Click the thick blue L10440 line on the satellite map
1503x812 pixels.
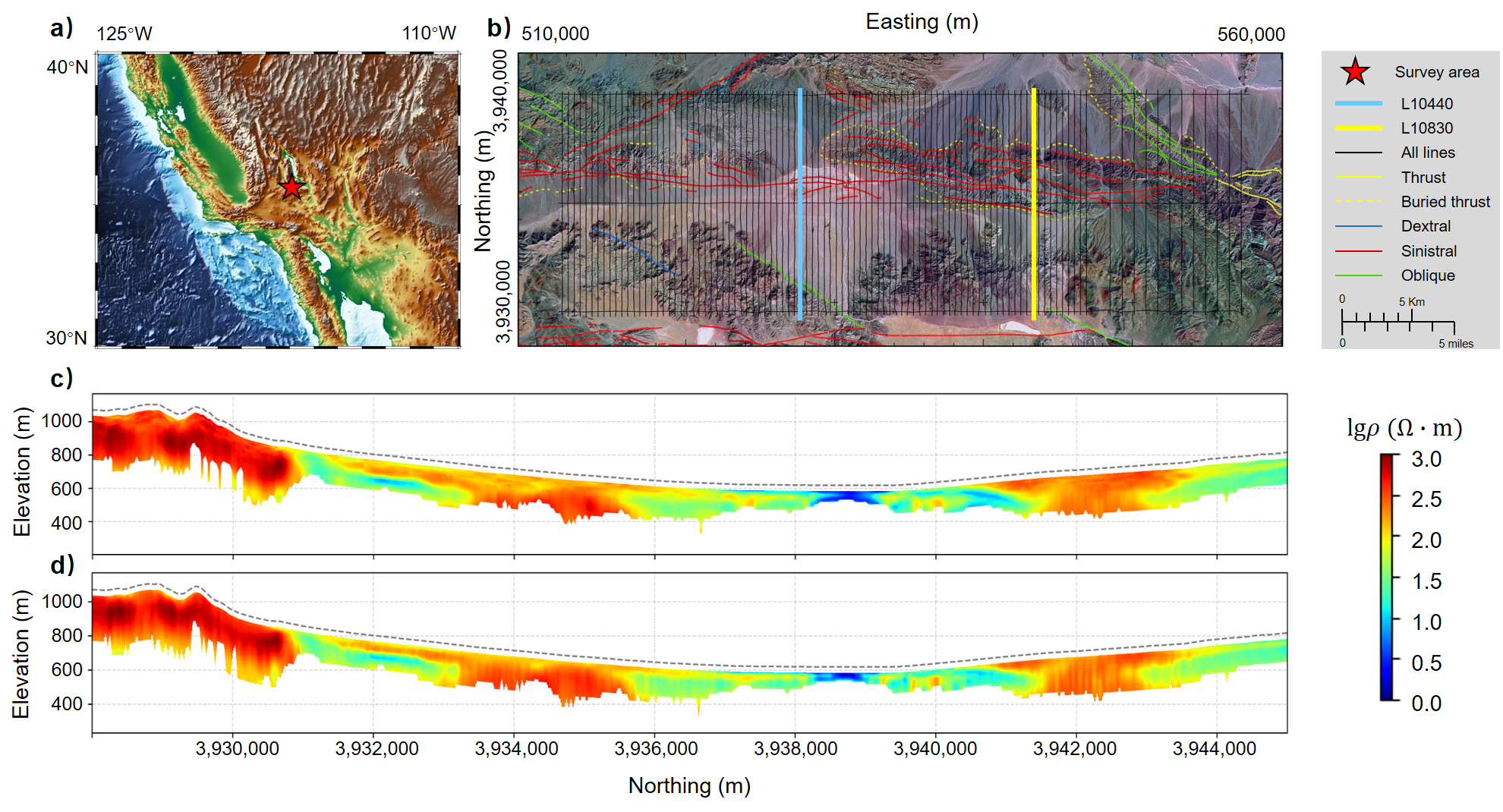tap(800, 204)
